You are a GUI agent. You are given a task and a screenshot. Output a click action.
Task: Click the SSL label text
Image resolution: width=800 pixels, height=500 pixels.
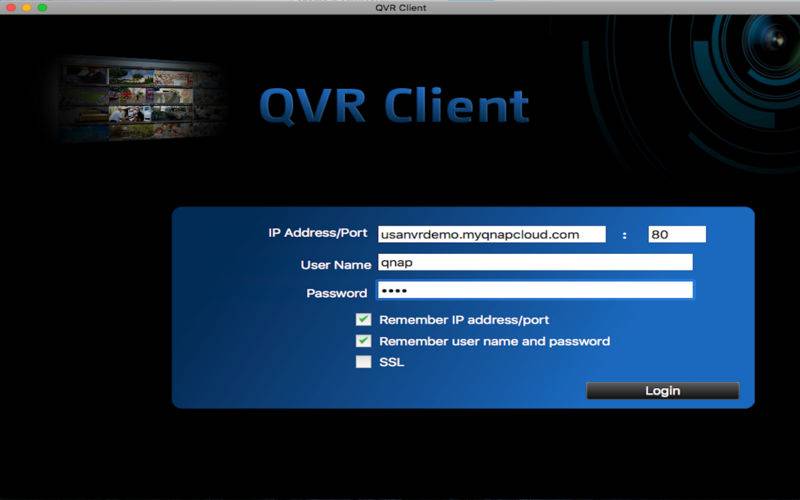392,362
